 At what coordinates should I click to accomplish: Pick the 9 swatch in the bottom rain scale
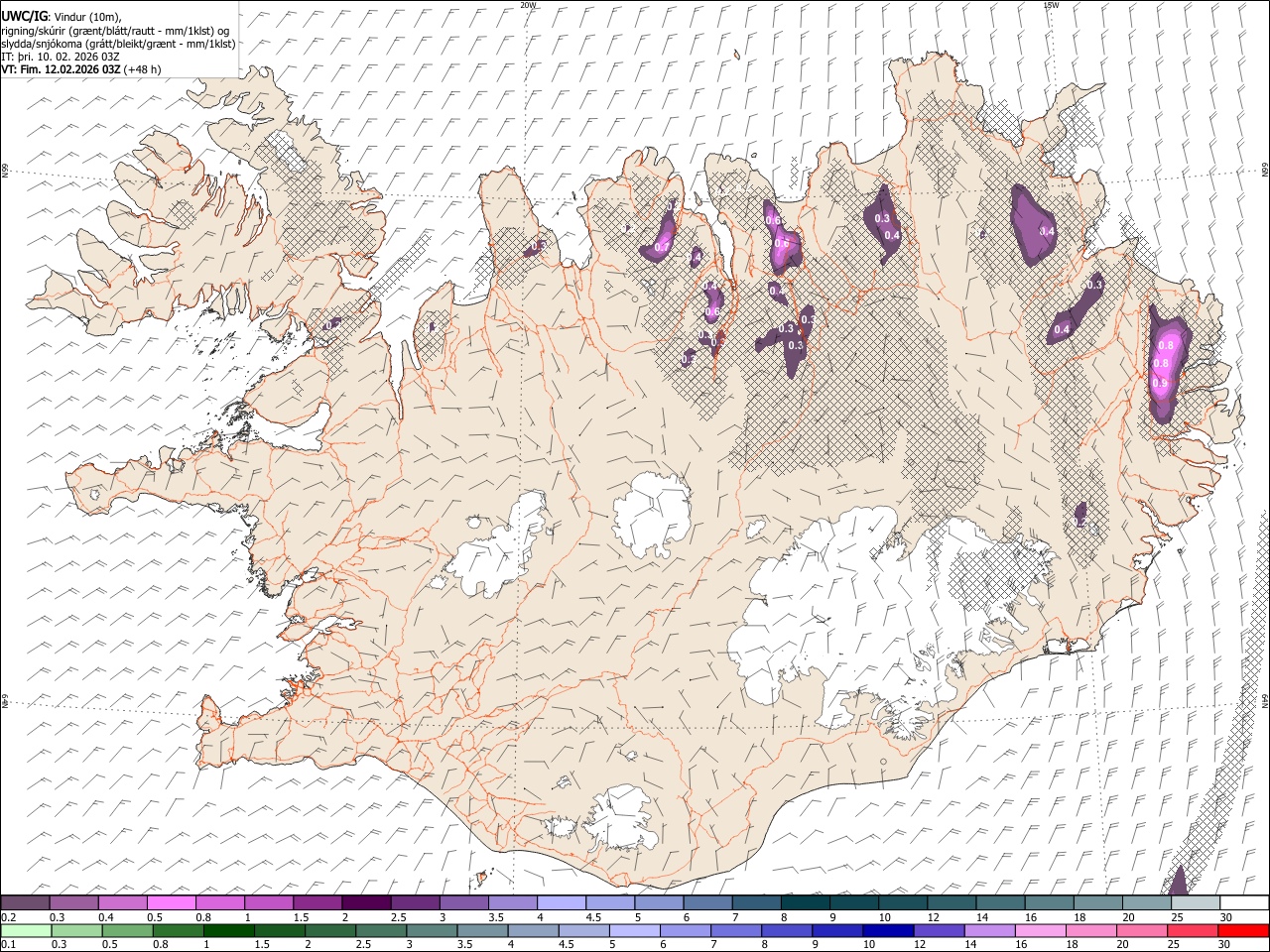click(x=837, y=930)
